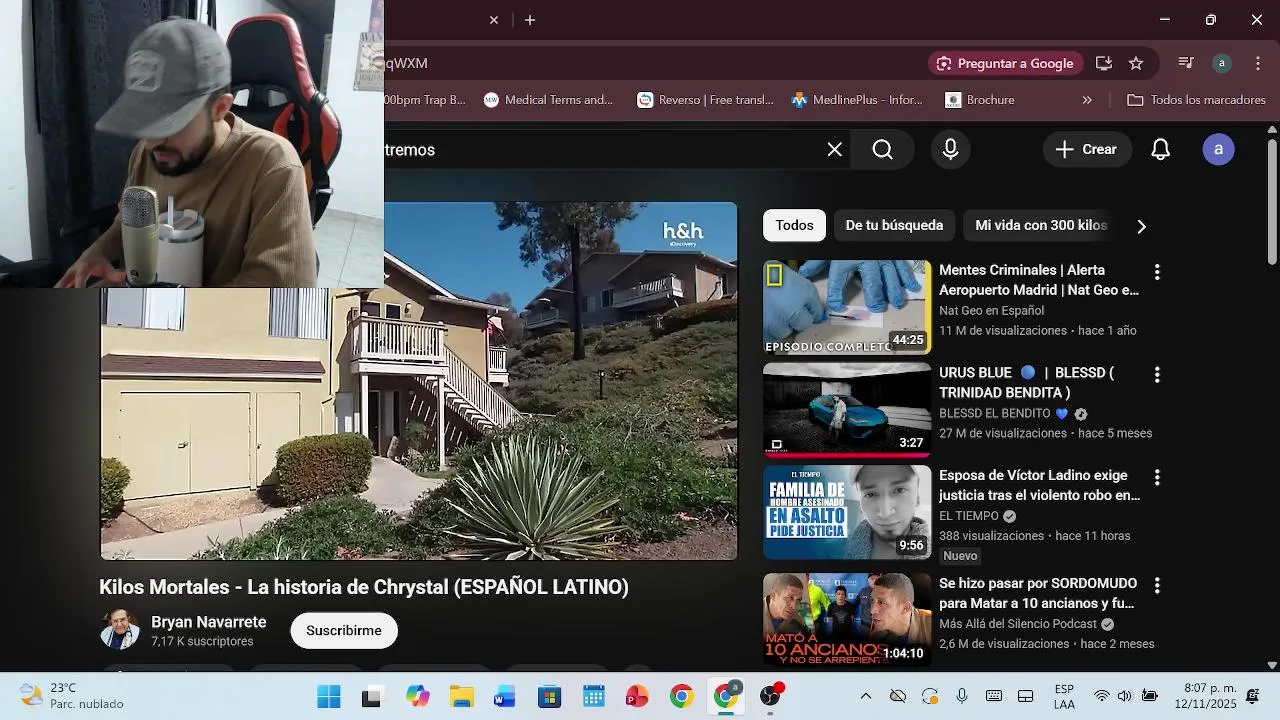Open options menu for URUS BLUE video
This screenshot has height=720, width=1280.
coord(1157,375)
